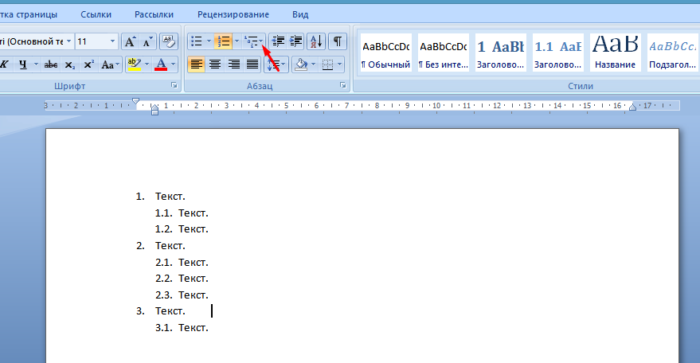Open the Numbering dropdown arrow
The width and height of the screenshot is (700, 363).
coord(237,42)
